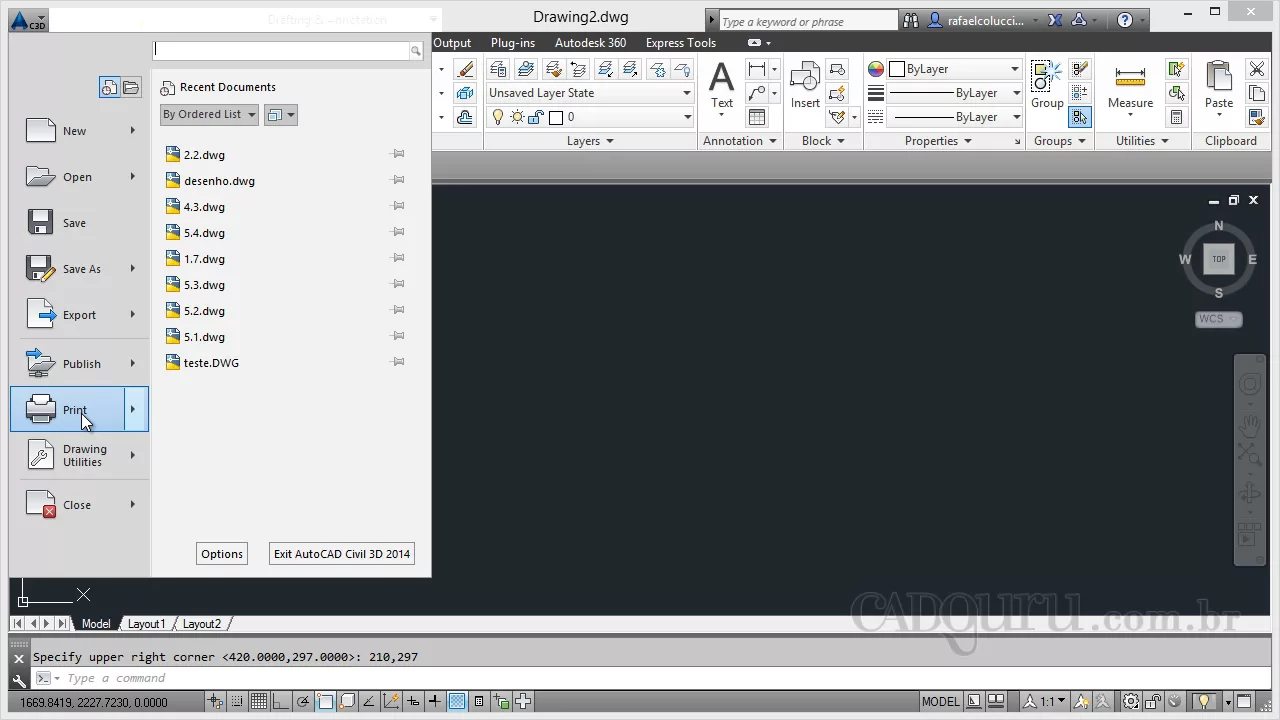This screenshot has width=1280, height=720.
Task: Switch to the Layout1 tab
Action: (x=146, y=624)
